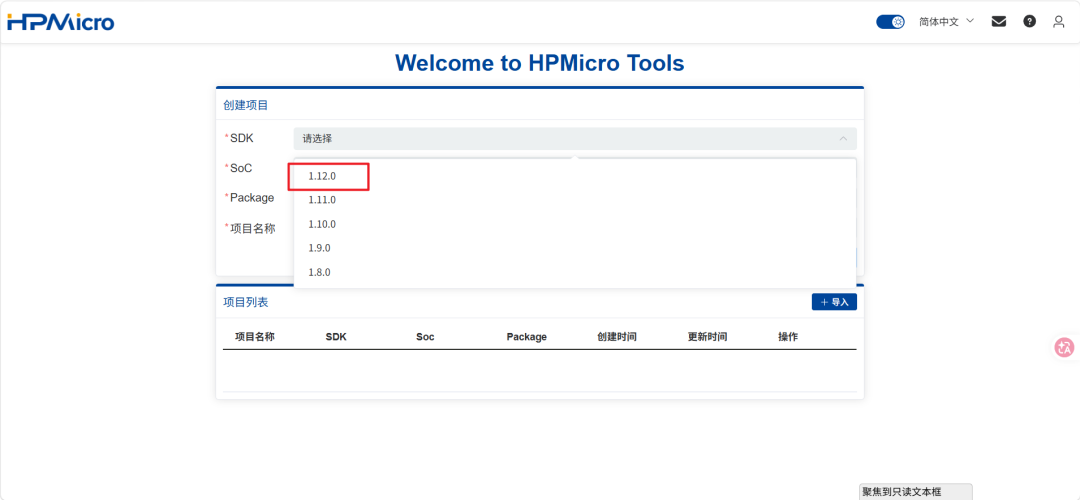The height and width of the screenshot is (500, 1080).
Task: Select SDK version 1.12.0
Action: [575, 176]
